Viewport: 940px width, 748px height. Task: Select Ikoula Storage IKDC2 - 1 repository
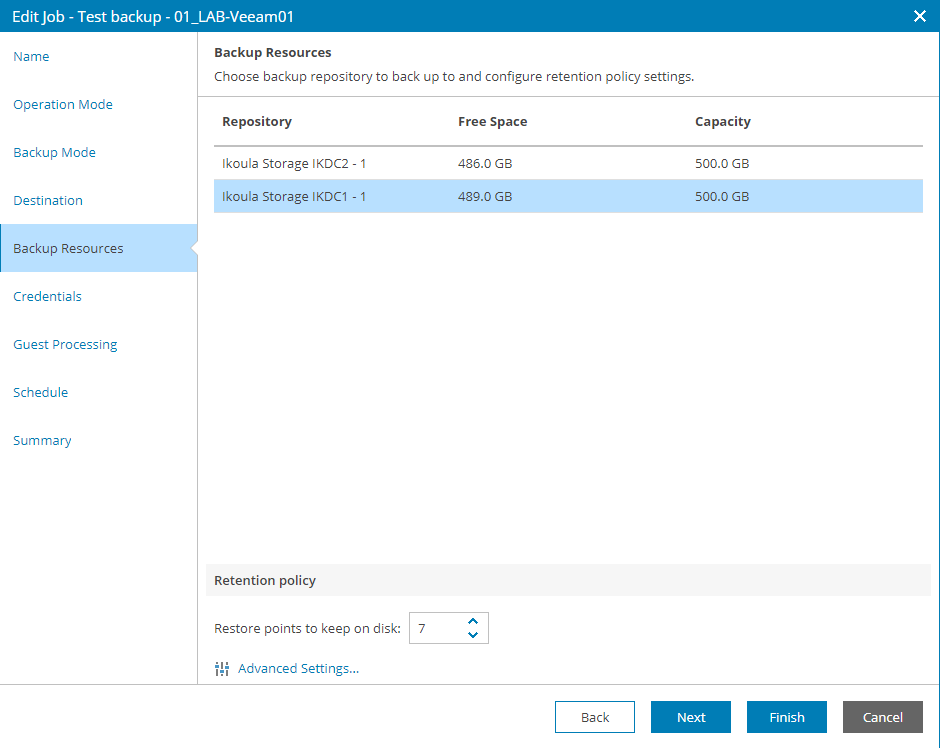coord(568,163)
